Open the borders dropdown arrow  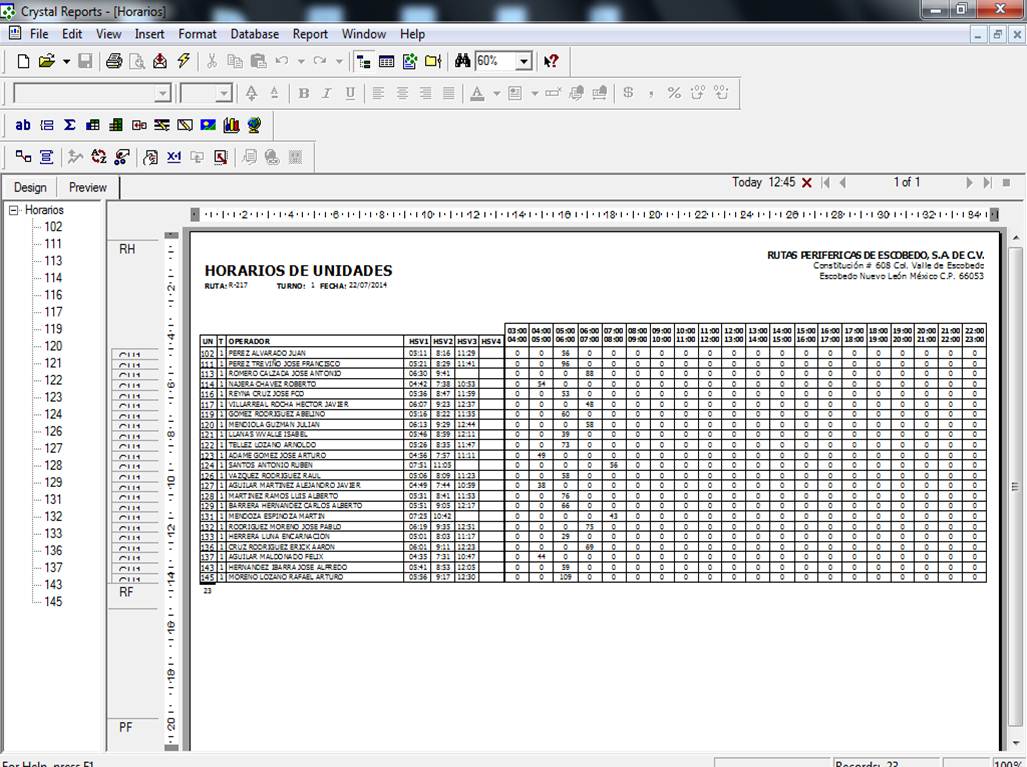pyautogui.click(x=534, y=94)
